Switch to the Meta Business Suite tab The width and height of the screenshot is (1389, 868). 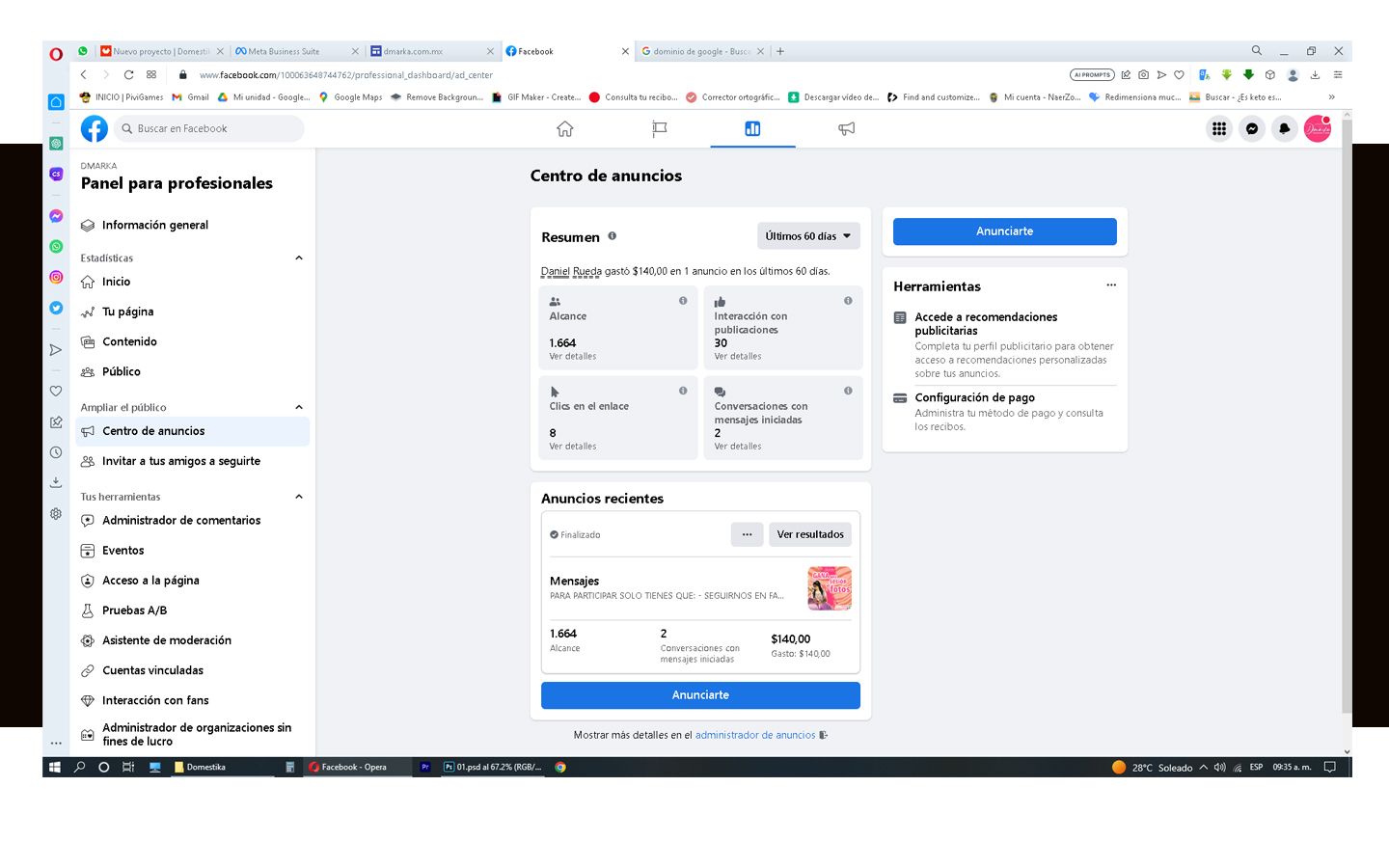(x=289, y=51)
